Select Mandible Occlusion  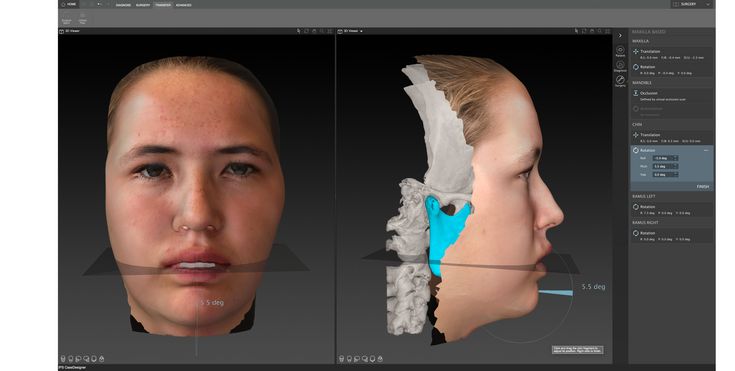tap(672, 96)
